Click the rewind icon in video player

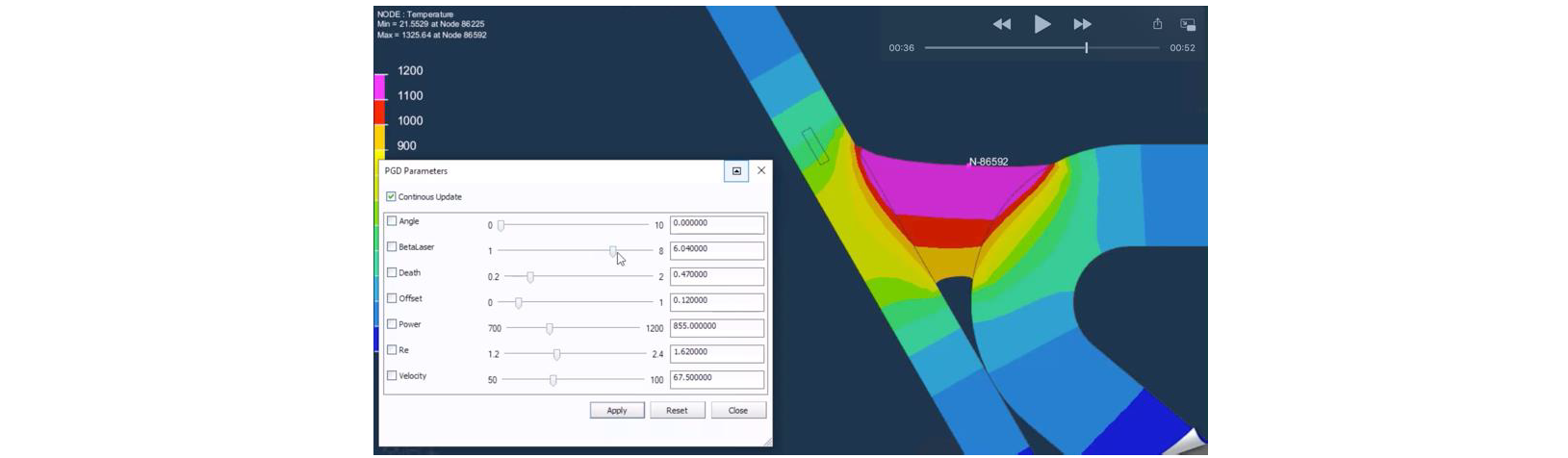[1001, 24]
